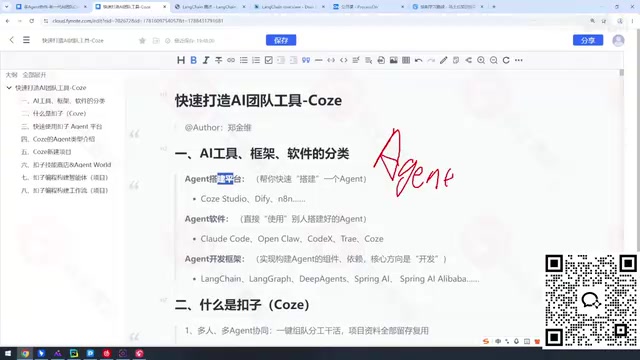Click the Heading (H) toolbar icon
Viewport: 640px width, 360px height.
point(181,60)
